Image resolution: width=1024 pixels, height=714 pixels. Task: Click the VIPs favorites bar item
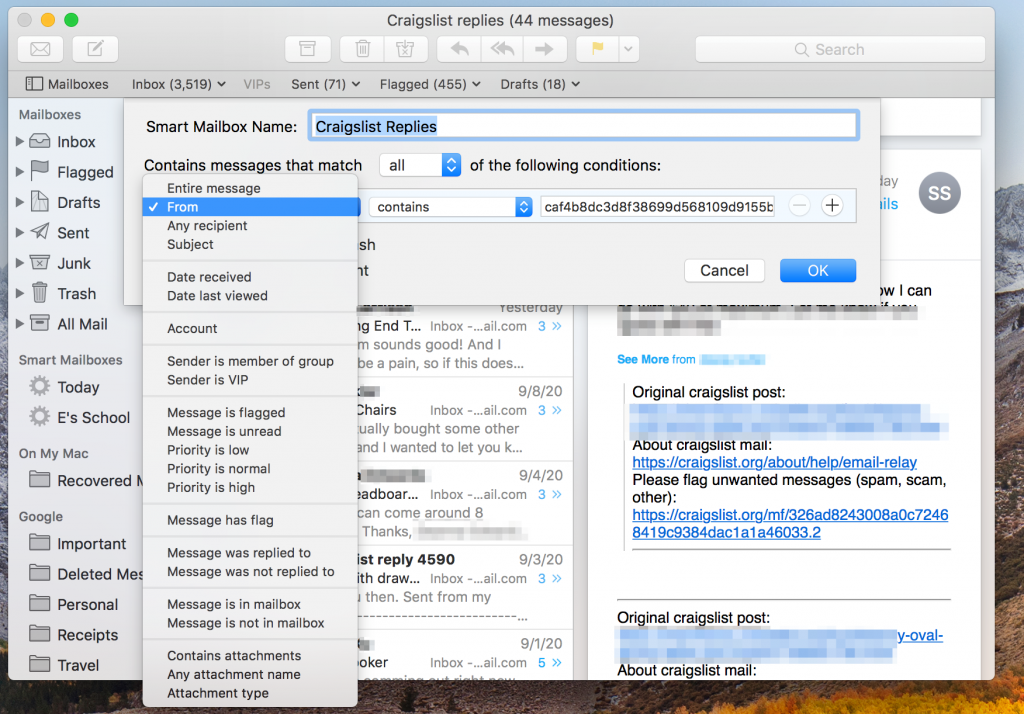(x=257, y=84)
